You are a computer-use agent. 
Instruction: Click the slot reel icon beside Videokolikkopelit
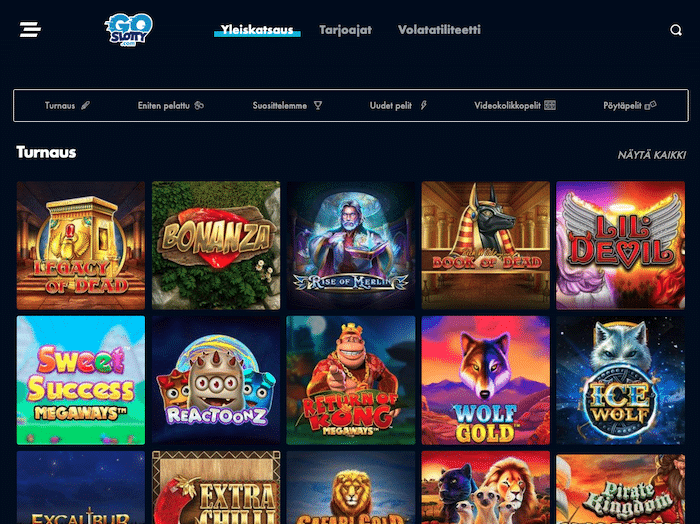[x=550, y=105]
